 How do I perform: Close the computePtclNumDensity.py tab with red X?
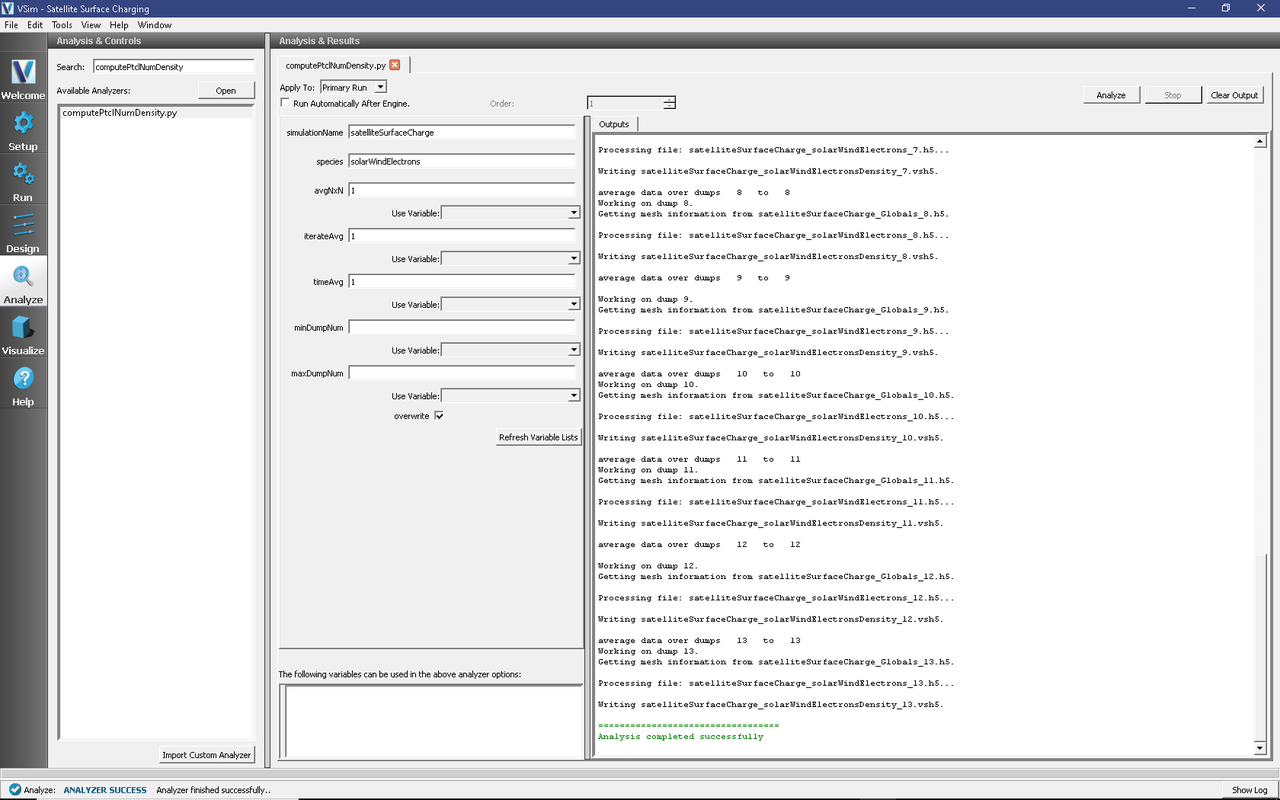(395, 65)
